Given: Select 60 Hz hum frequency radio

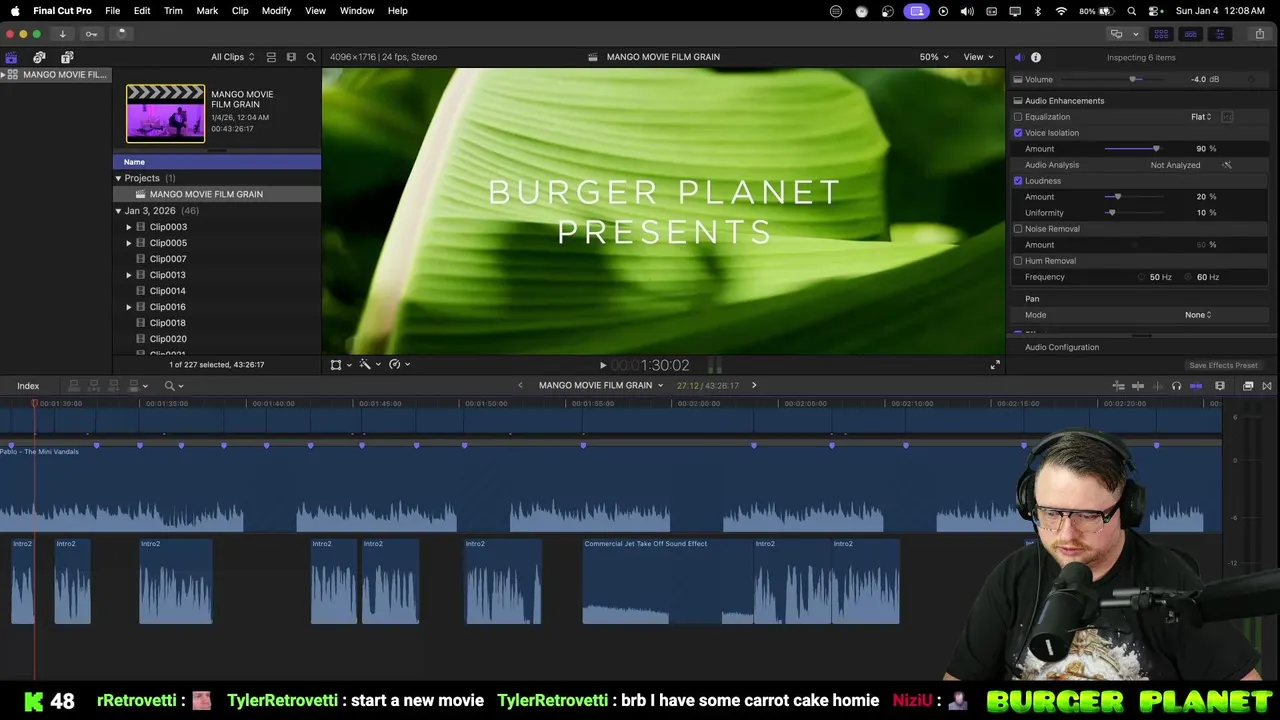Looking at the screenshot, I should click(x=1189, y=277).
